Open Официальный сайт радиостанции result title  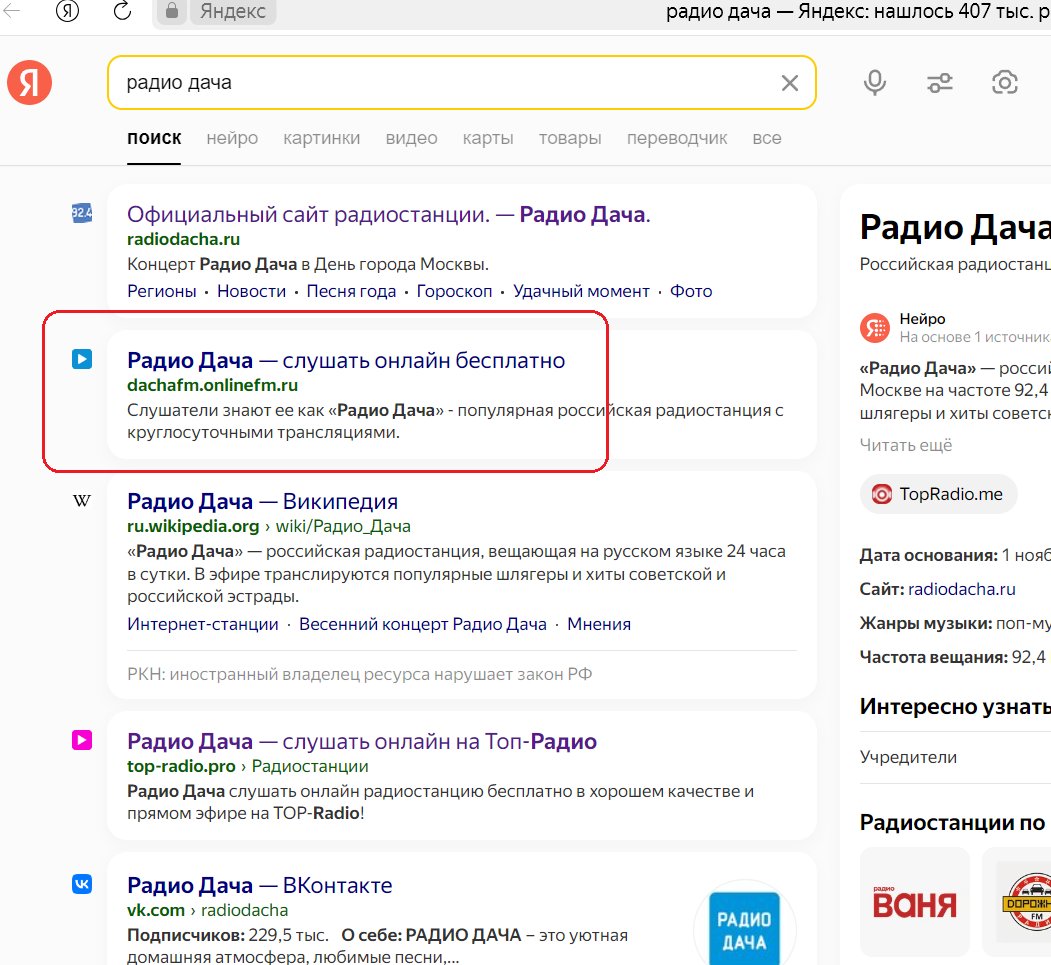389,214
